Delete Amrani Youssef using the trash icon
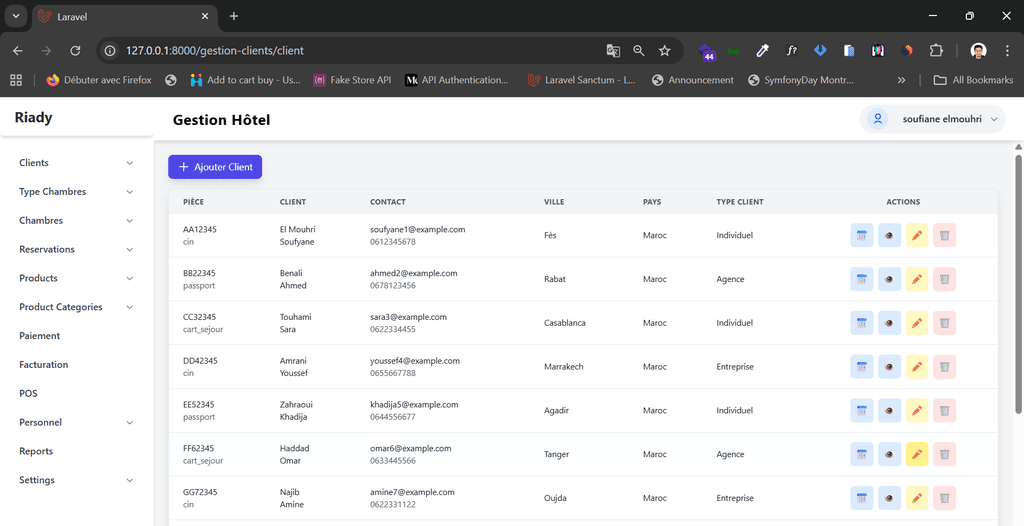 [x=944, y=367]
